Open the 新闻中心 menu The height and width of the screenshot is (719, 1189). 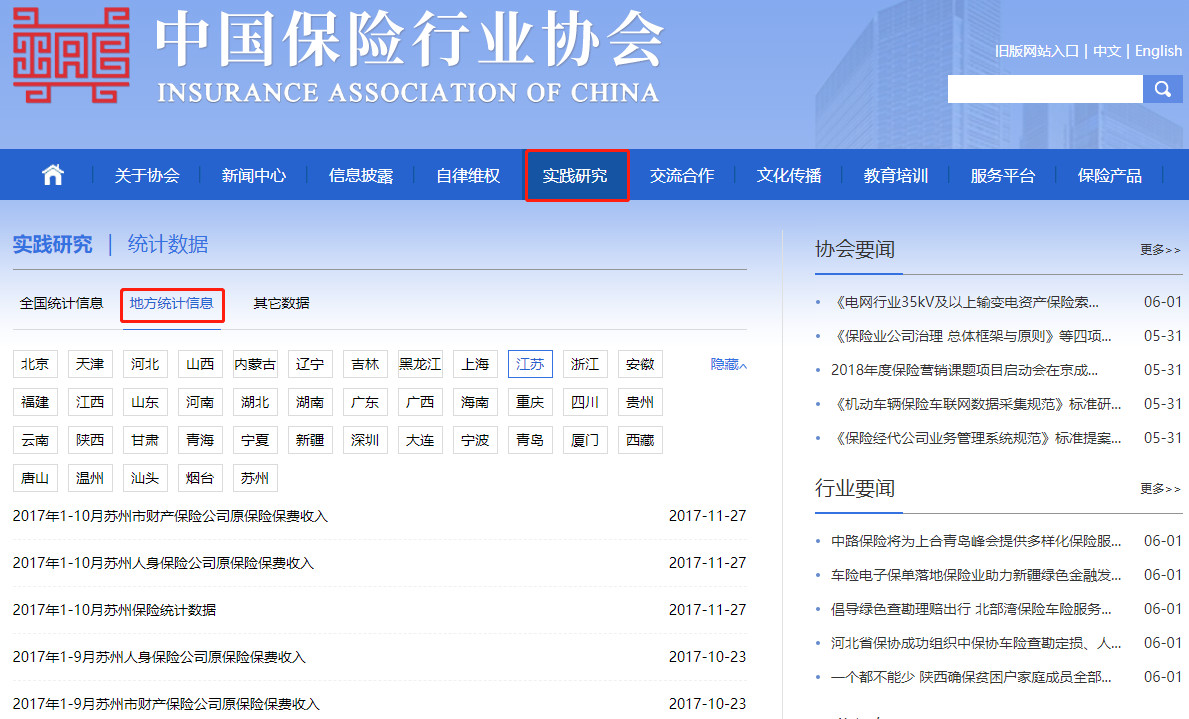tap(254, 176)
